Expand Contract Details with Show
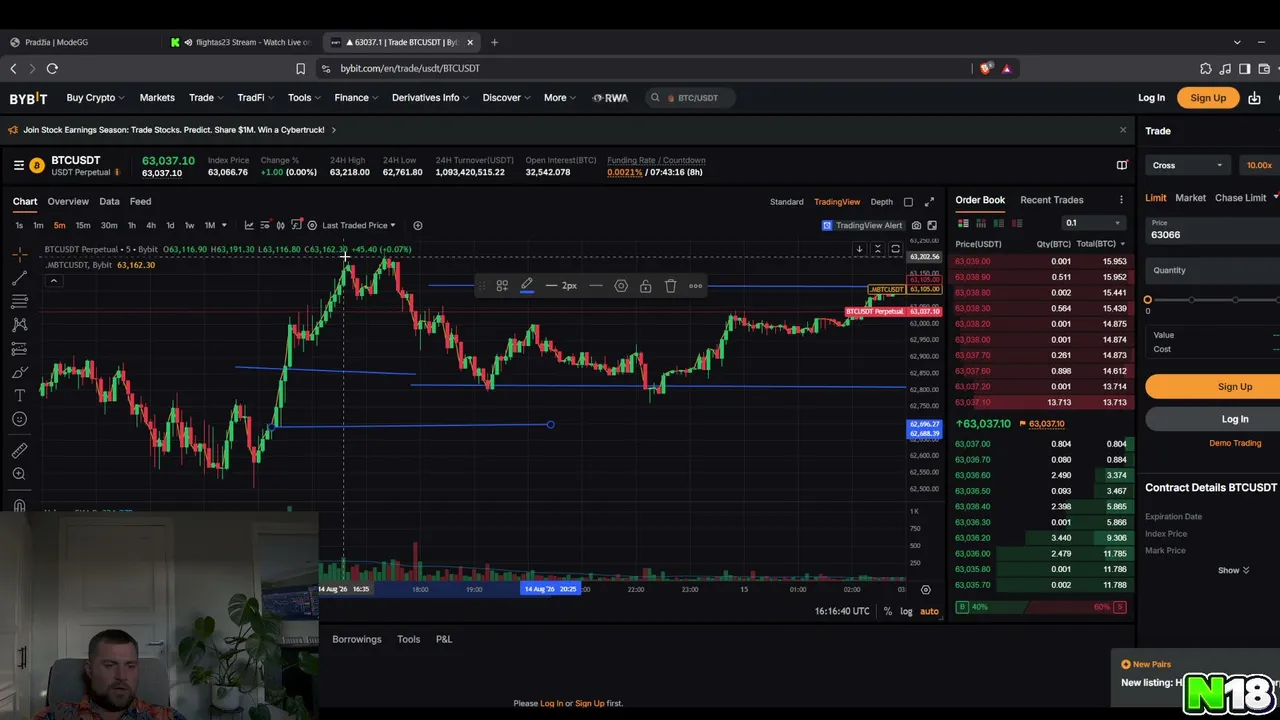The height and width of the screenshot is (720, 1280). pos(1233,570)
